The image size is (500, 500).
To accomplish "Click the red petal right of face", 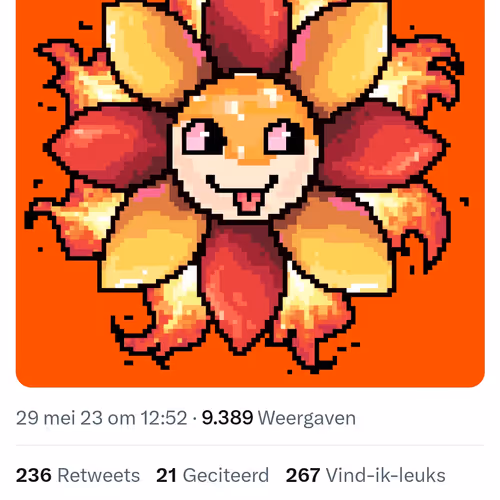I will click(383, 145).
